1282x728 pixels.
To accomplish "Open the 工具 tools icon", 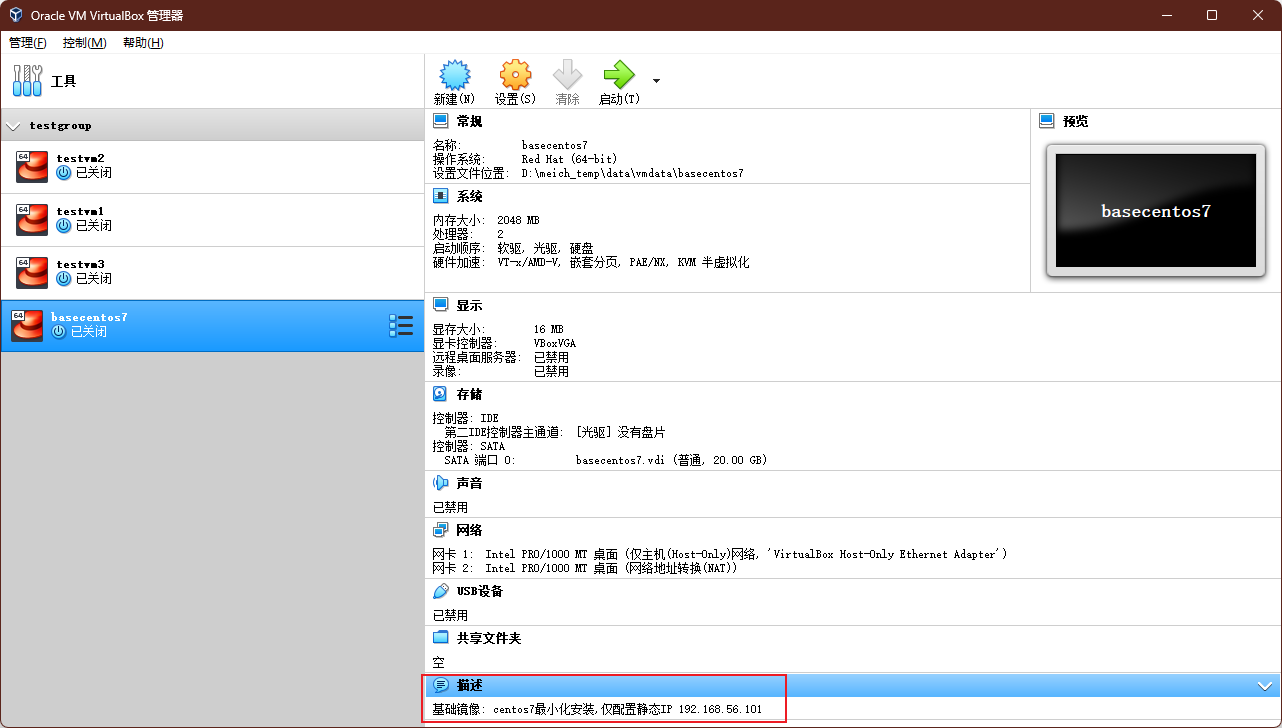I will point(27,81).
